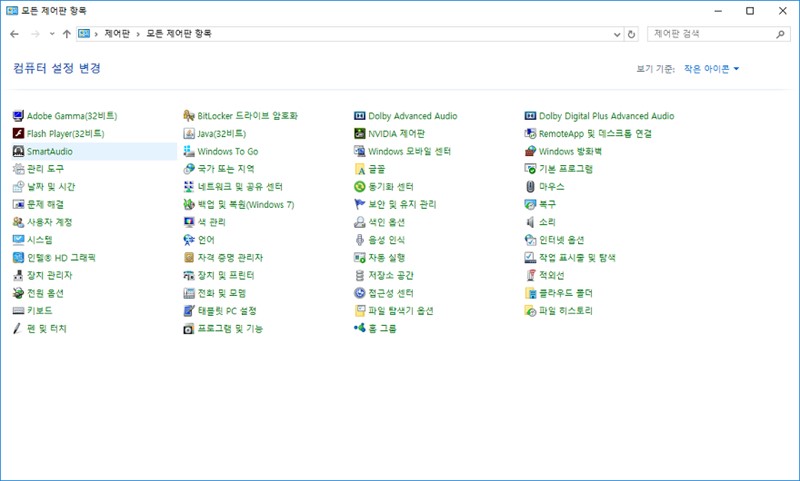
Task: Open the Adobe Gamma(32비트) icon
Action: [x=18, y=116]
